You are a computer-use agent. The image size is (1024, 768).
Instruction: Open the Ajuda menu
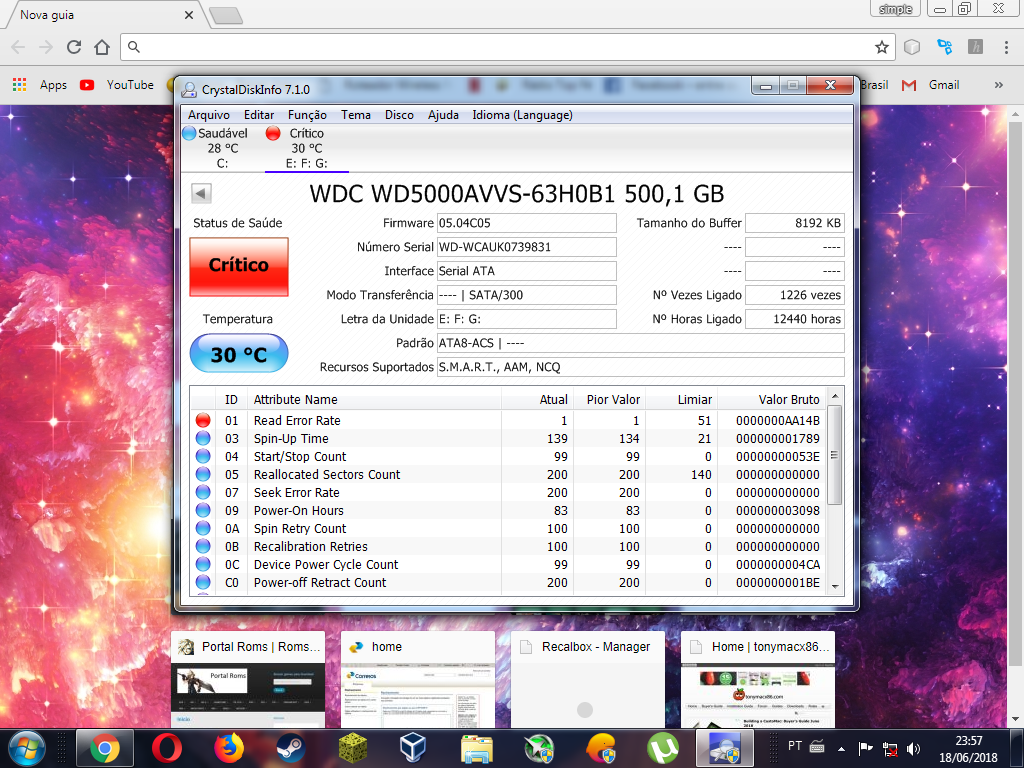(443, 115)
